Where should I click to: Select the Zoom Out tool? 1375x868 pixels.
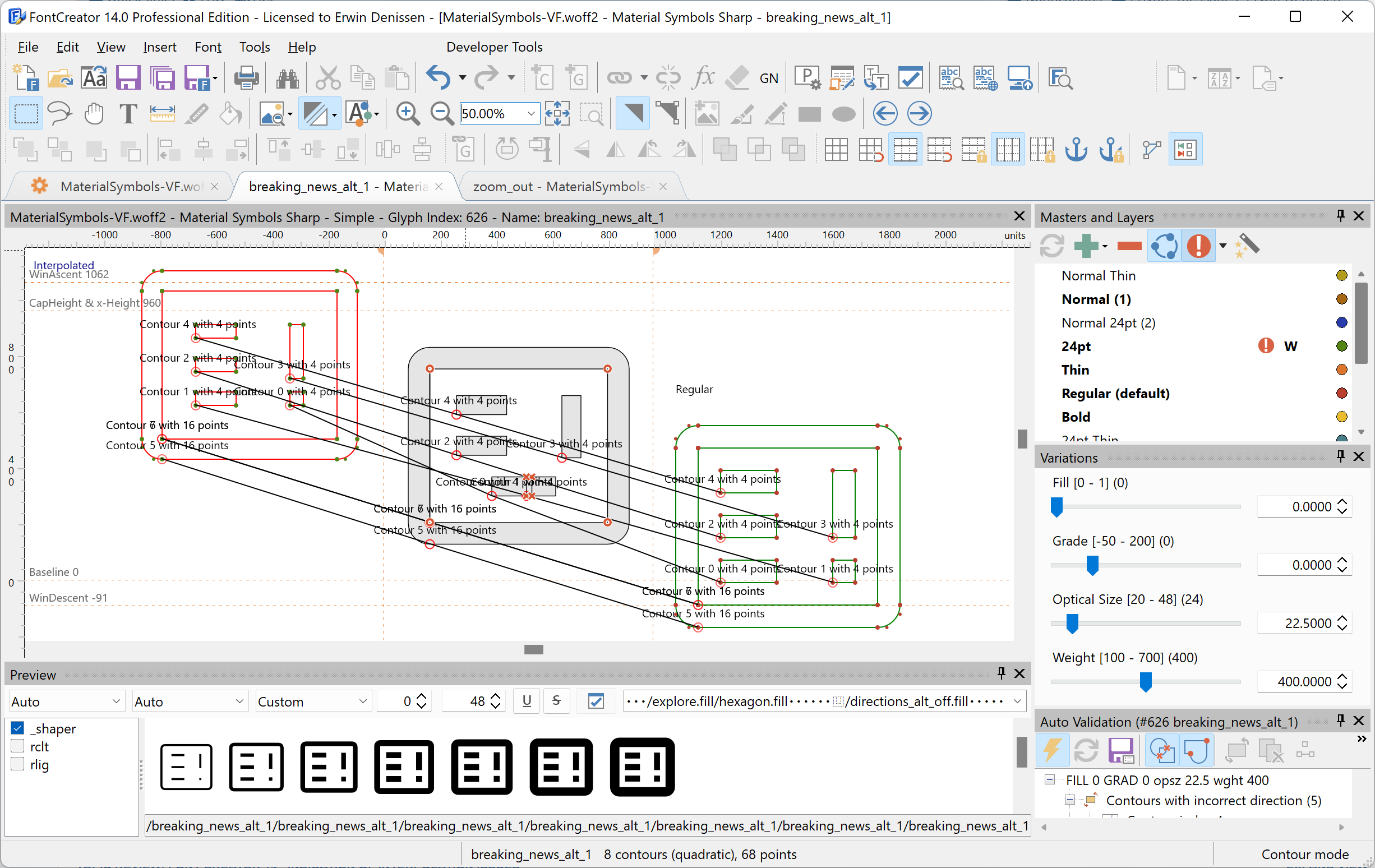[x=440, y=113]
